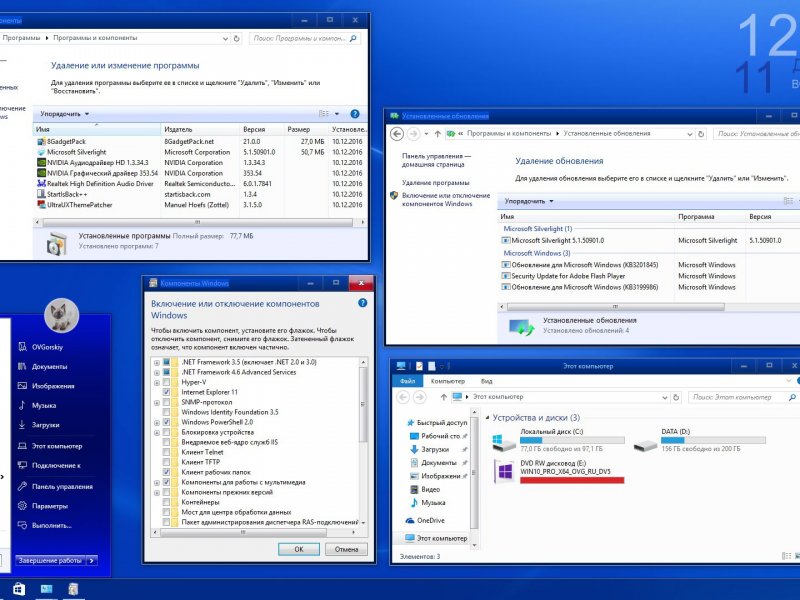Open the DATA (D:) drive
The width and height of the screenshot is (800, 600).
tap(699, 440)
